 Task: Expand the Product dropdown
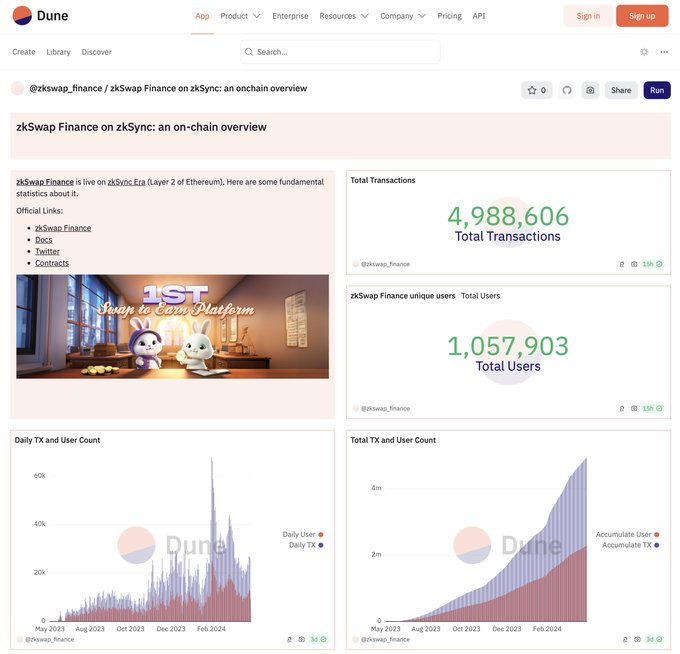click(x=240, y=16)
